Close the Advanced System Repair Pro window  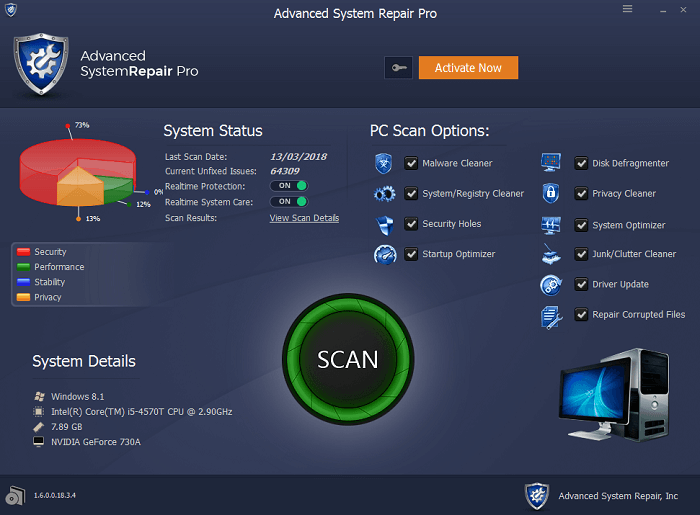point(683,9)
